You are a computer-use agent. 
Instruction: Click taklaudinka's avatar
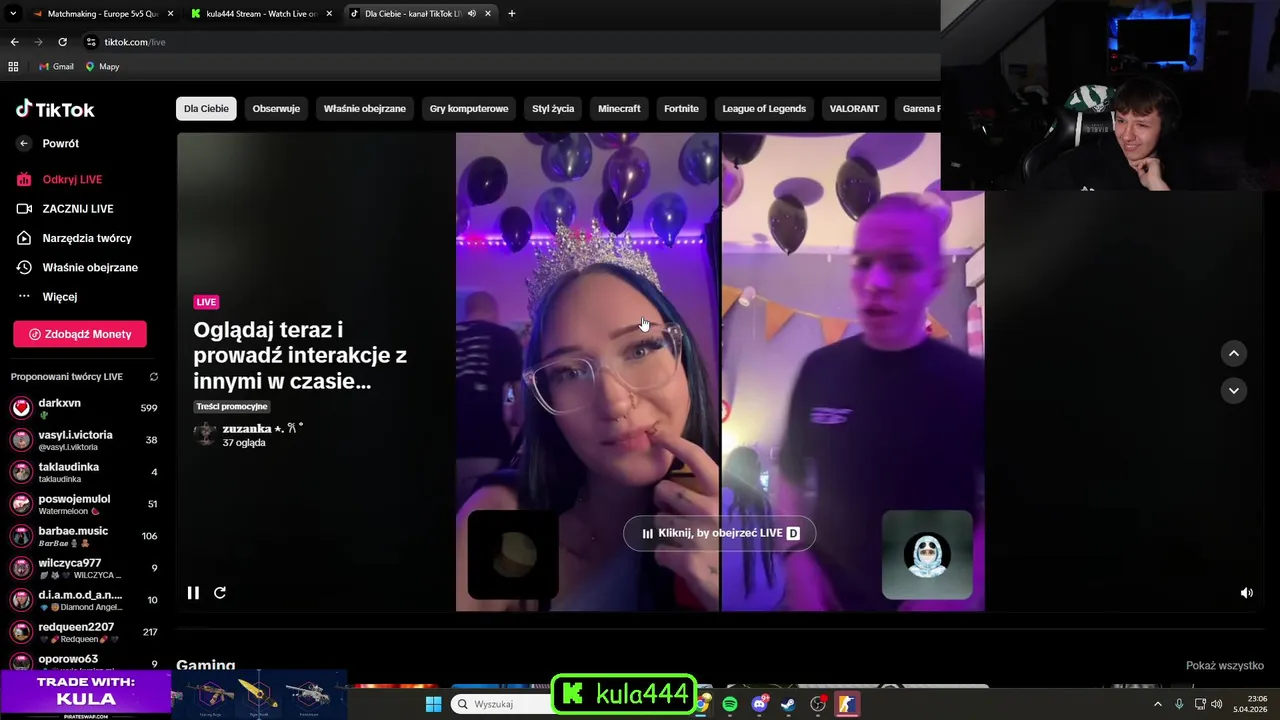(21, 472)
